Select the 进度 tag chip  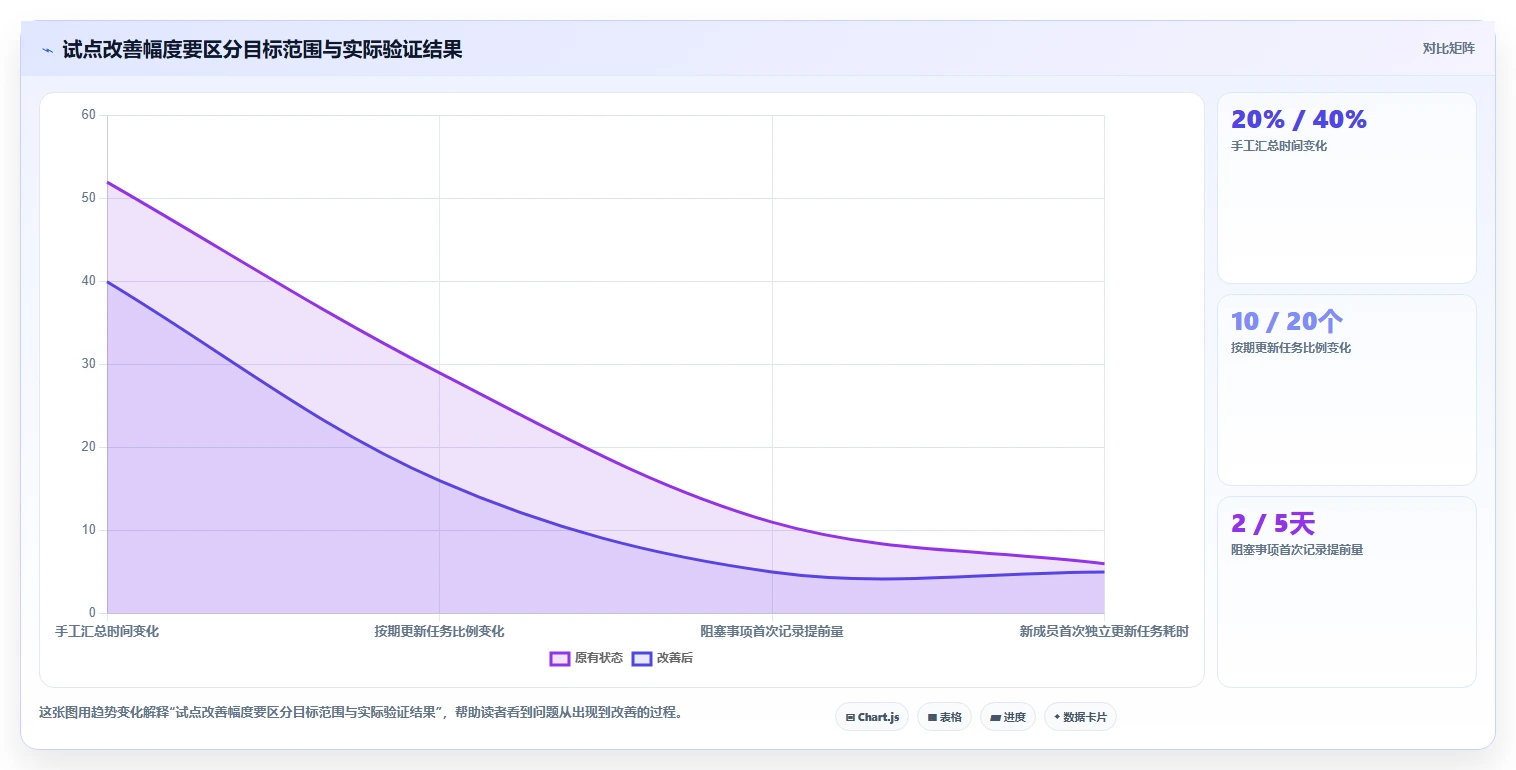[x=1008, y=717]
